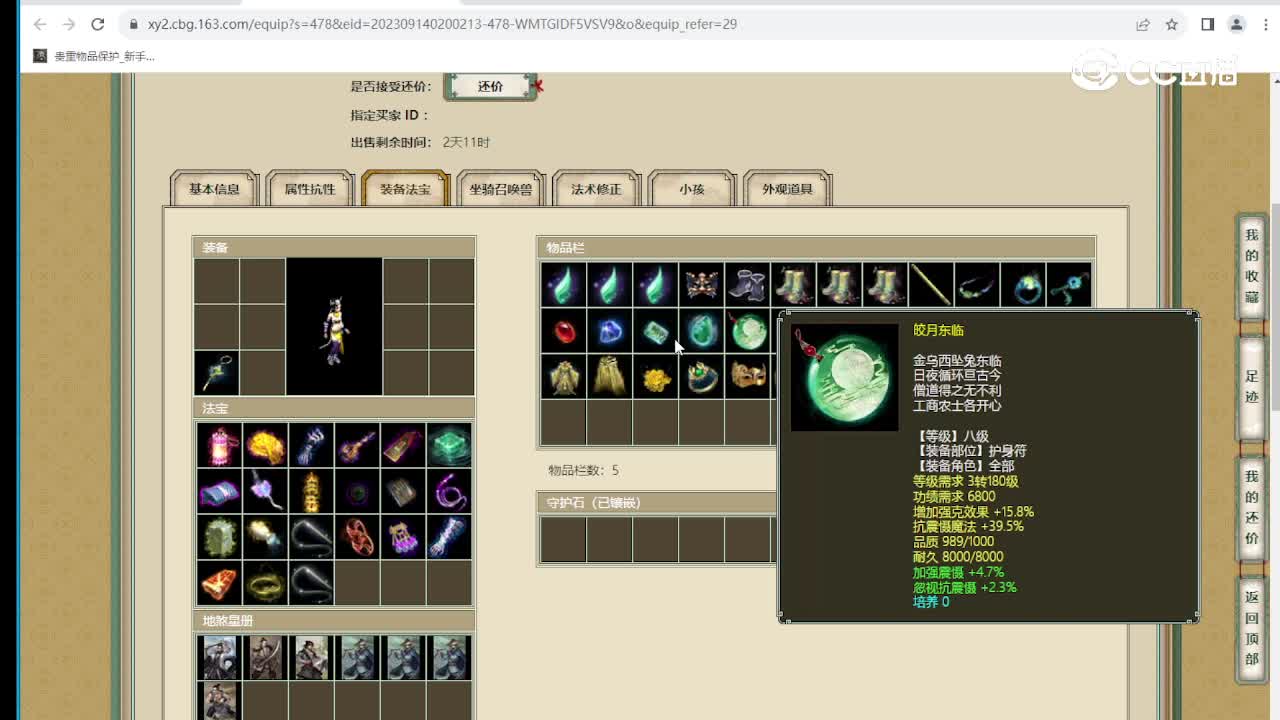The height and width of the screenshot is (720, 1280).
Task: Select the green jade platform 法宝 icon
Action: click(449, 445)
